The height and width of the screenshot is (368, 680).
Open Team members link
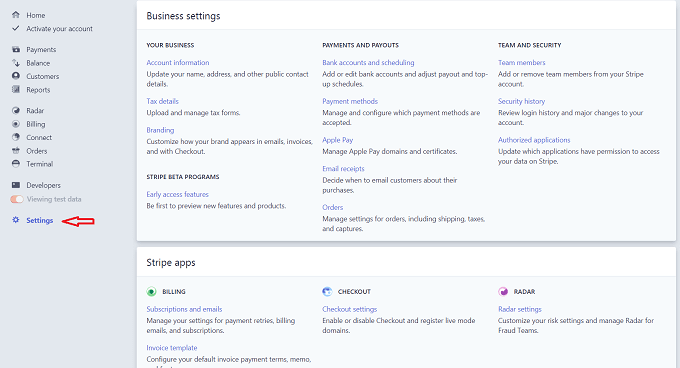(522, 62)
